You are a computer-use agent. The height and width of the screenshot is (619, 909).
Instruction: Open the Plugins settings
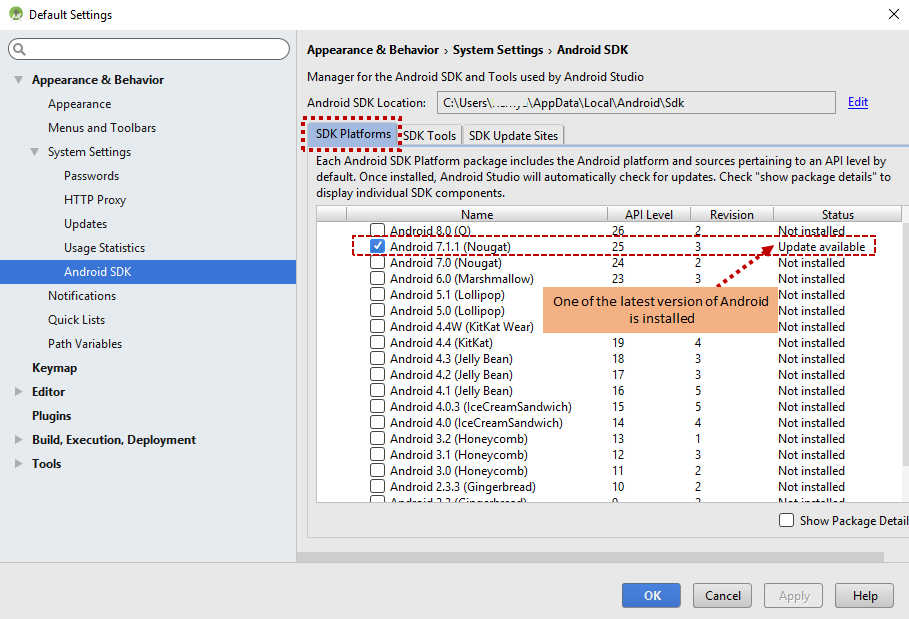pyautogui.click(x=52, y=416)
